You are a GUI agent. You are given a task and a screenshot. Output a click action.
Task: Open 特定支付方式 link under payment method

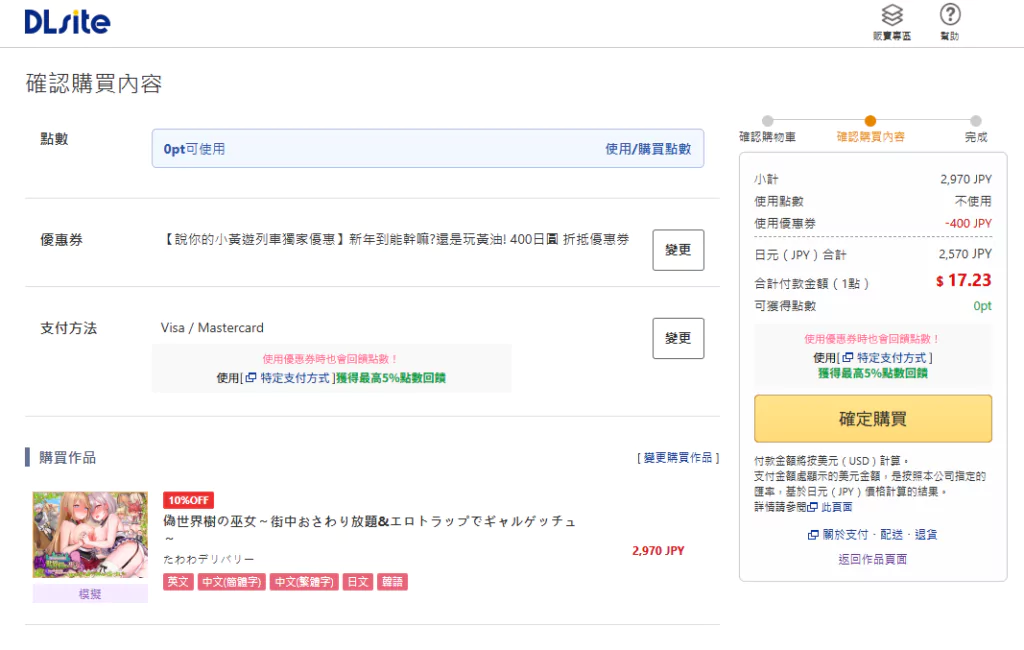point(294,378)
